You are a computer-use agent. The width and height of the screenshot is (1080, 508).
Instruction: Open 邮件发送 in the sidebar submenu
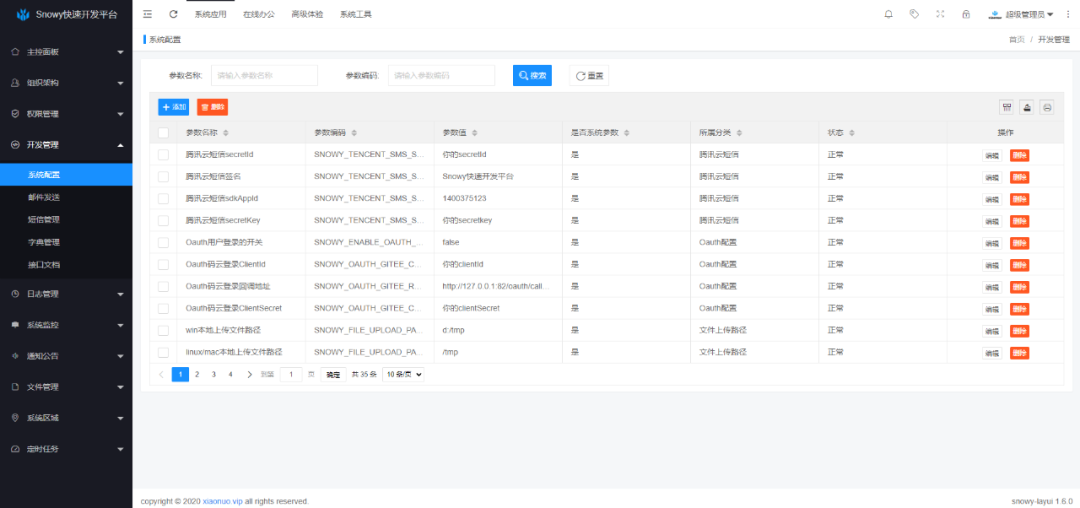pos(44,197)
